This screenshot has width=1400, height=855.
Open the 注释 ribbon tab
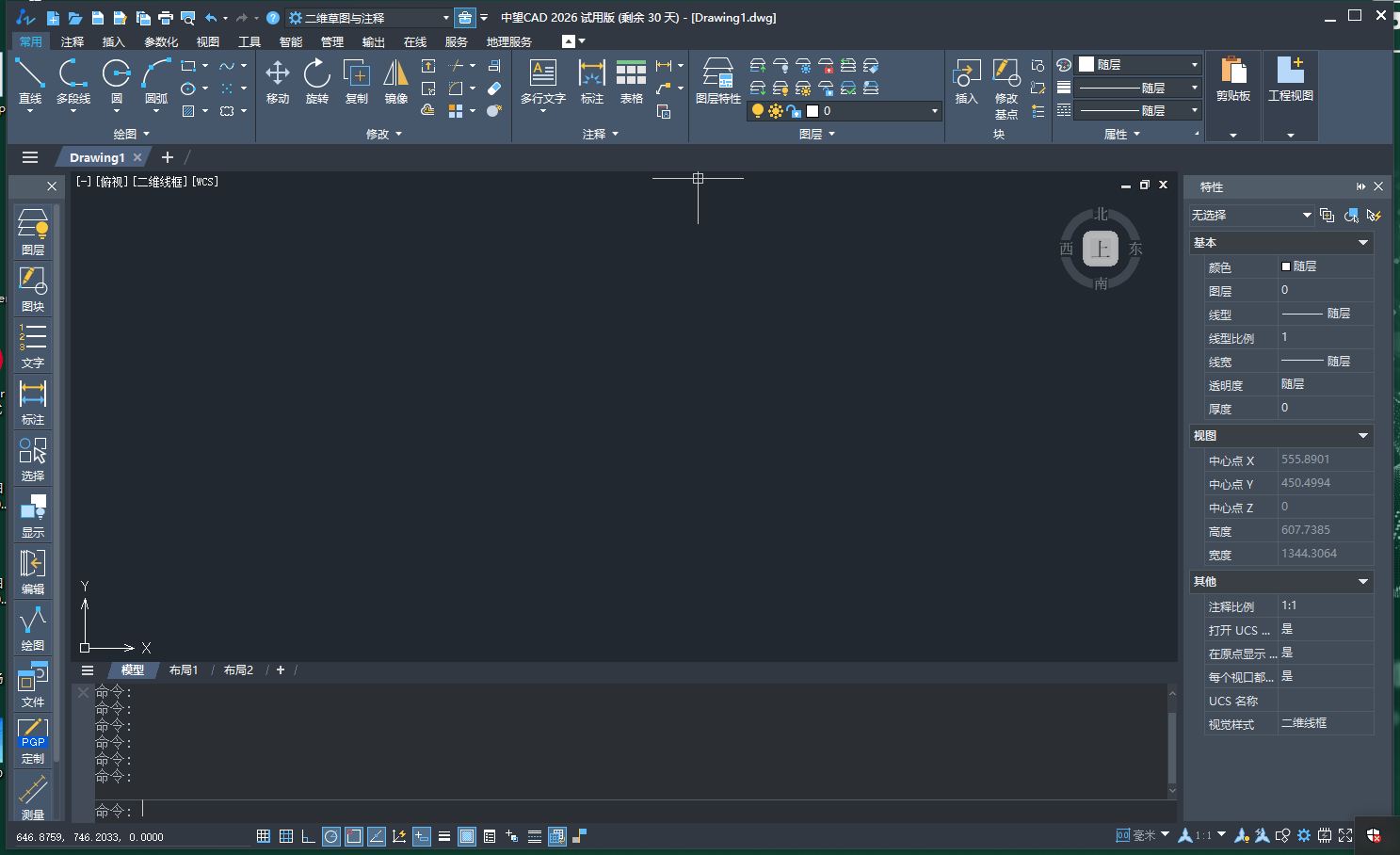tap(72, 41)
